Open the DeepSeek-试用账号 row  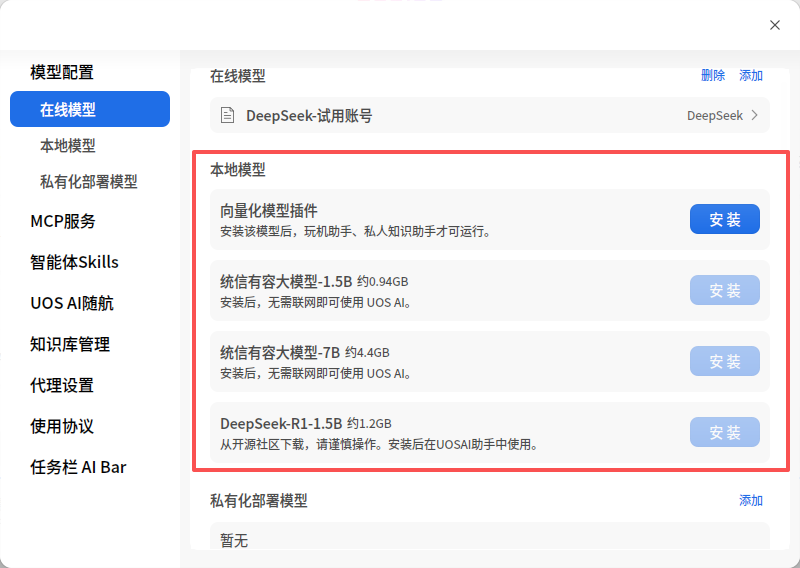tap(489, 115)
